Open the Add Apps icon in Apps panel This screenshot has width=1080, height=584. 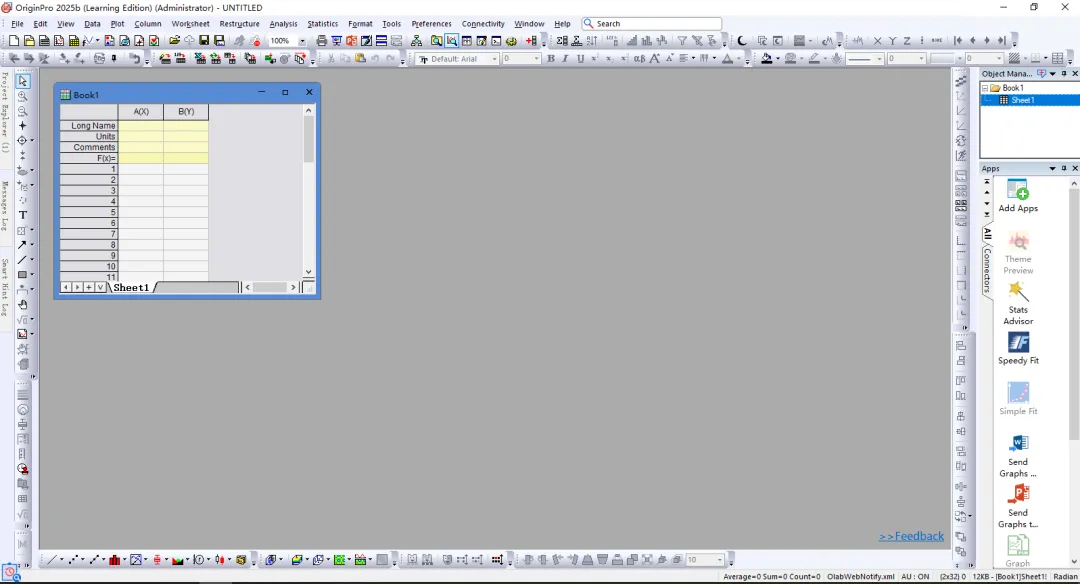(x=1017, y=196)
